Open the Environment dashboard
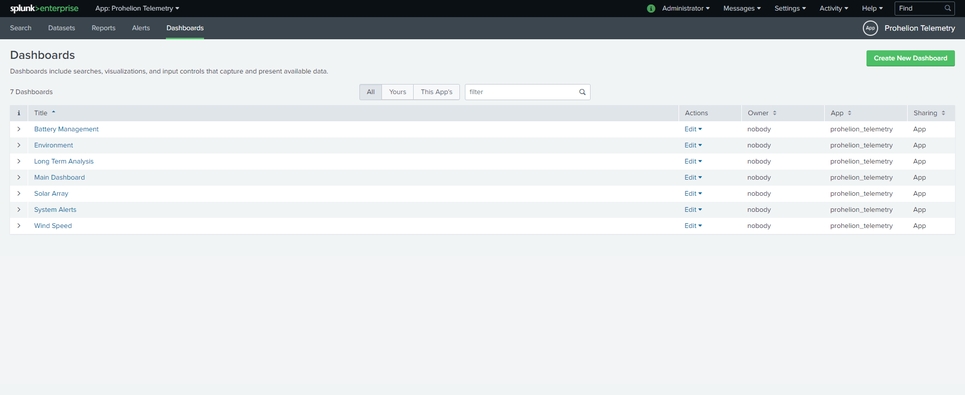The height and width of the screenshot is (395, 965). tap(54, 145)
